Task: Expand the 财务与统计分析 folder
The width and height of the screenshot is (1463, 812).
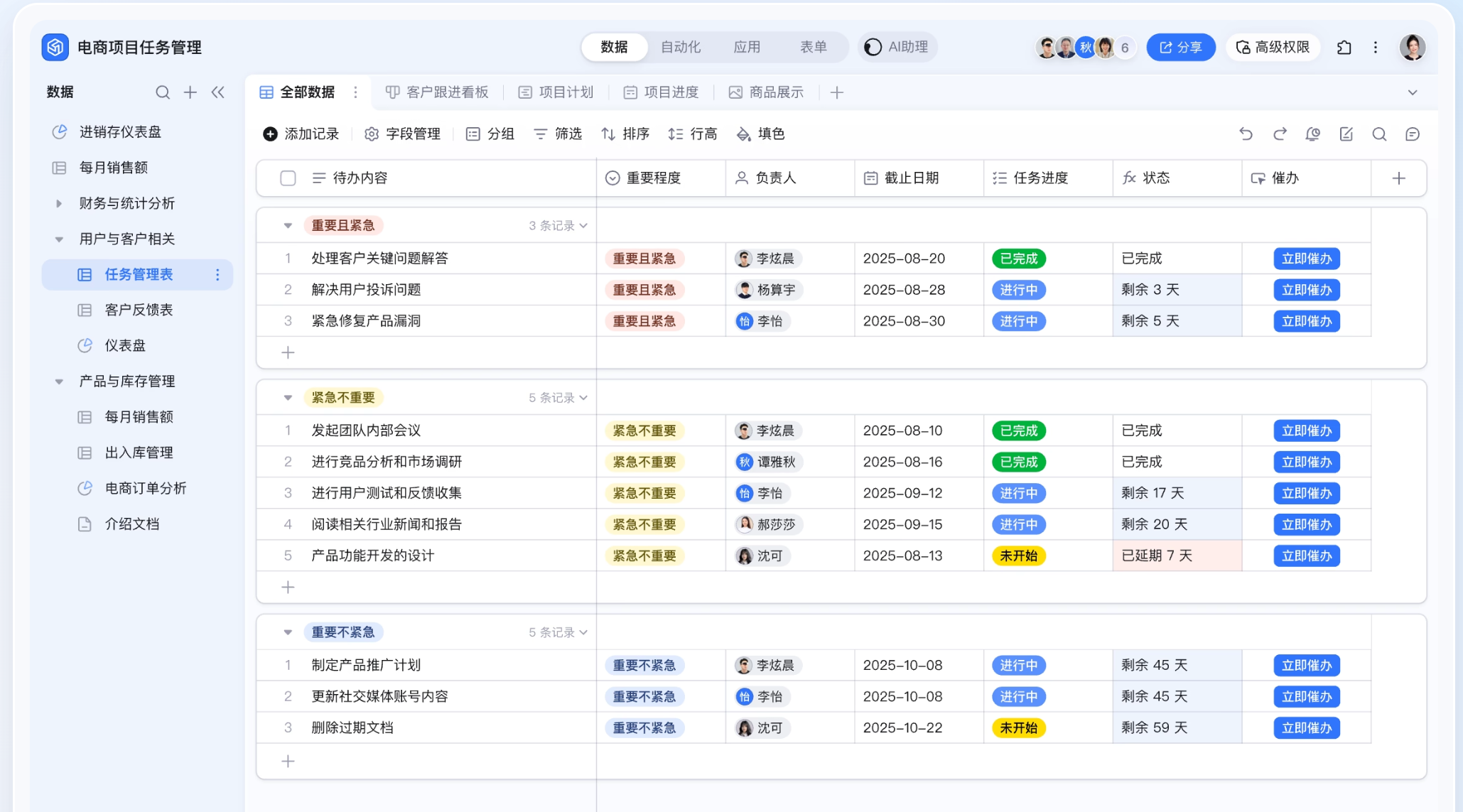Action: [59, 203]
